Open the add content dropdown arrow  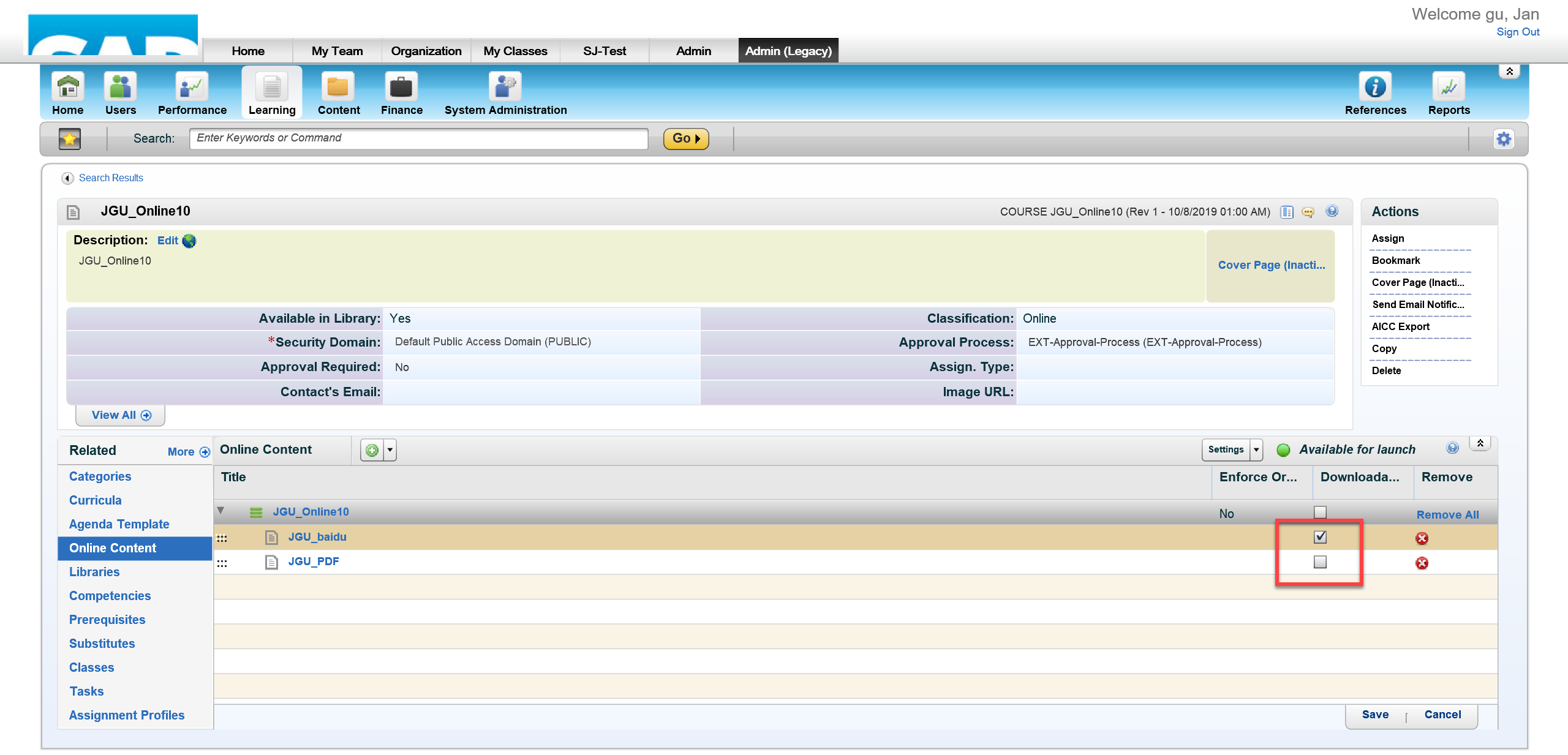[390, 451]
